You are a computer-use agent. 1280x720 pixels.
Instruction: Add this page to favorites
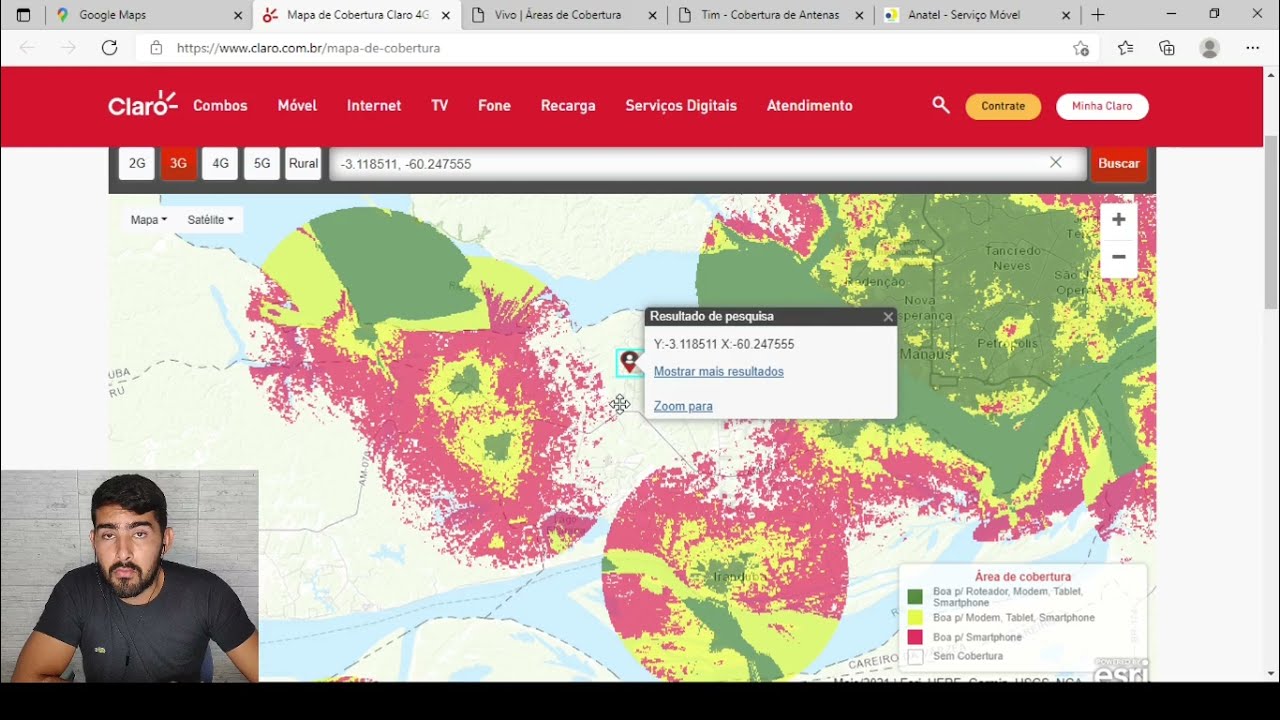[x=1081, y=48]
